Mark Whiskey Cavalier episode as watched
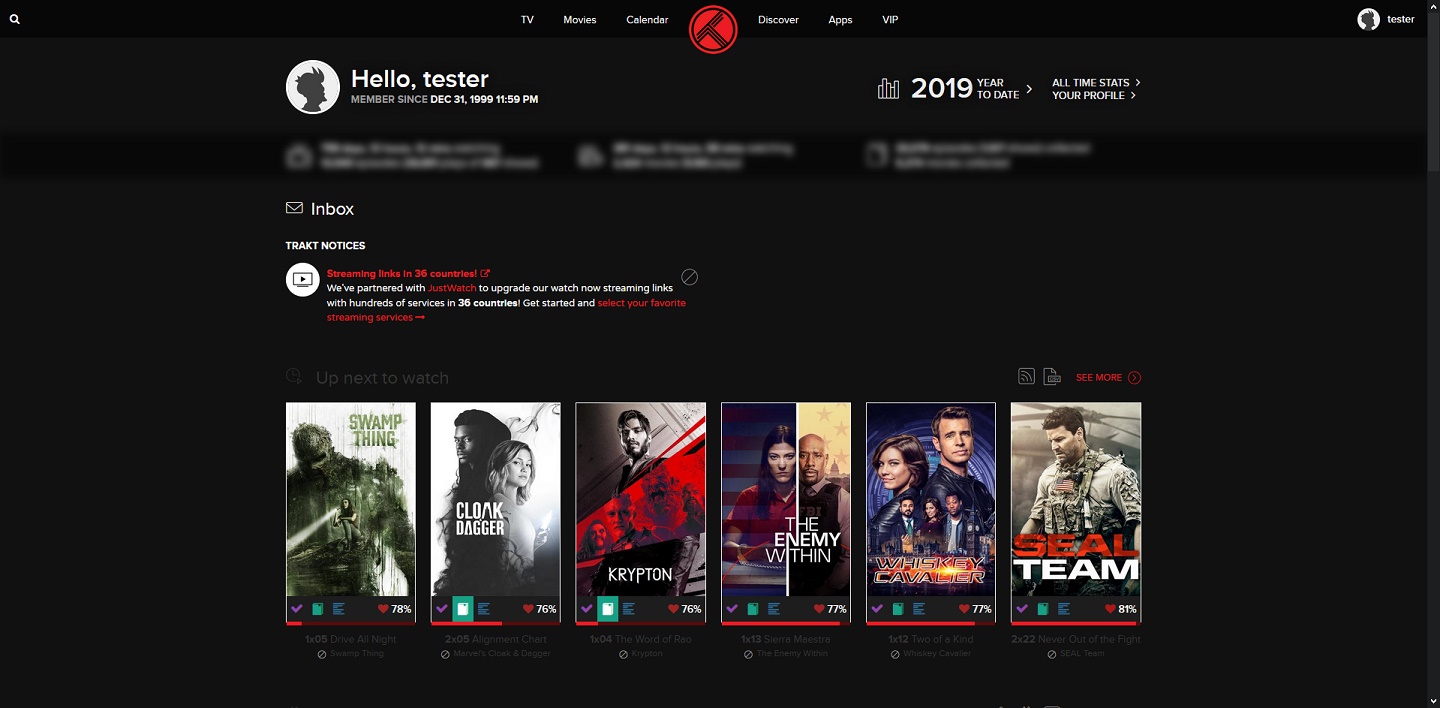Screen dimensions: 1440x708 tap(876, 608)
